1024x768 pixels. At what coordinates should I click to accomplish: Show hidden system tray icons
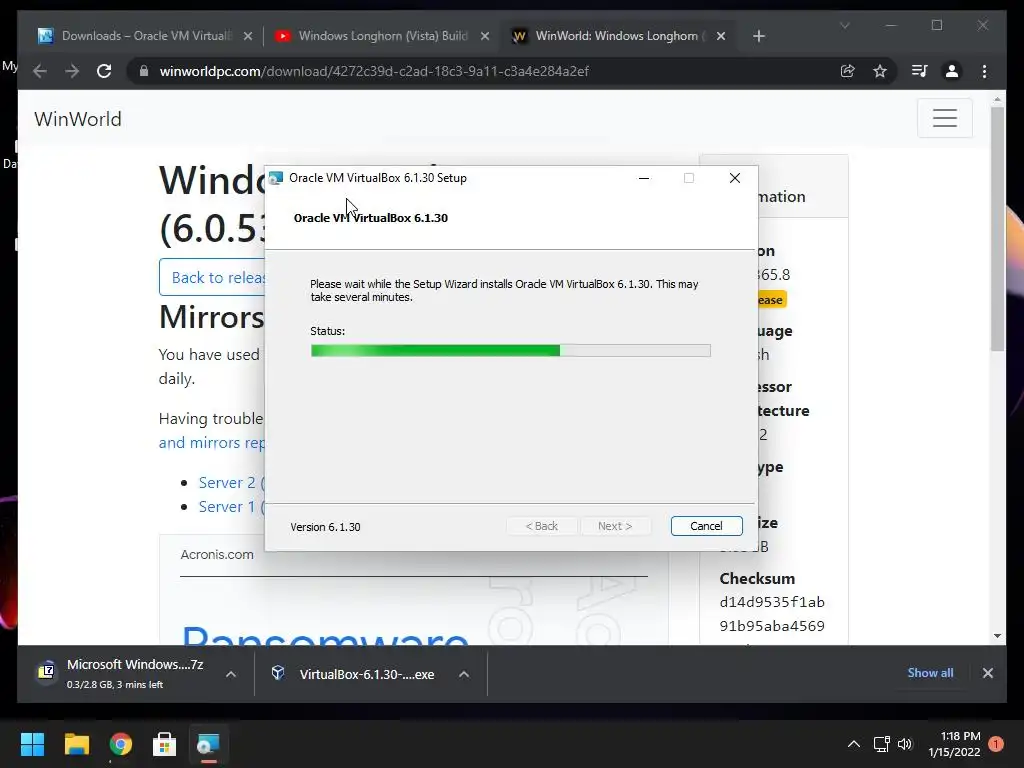(854, 744)
